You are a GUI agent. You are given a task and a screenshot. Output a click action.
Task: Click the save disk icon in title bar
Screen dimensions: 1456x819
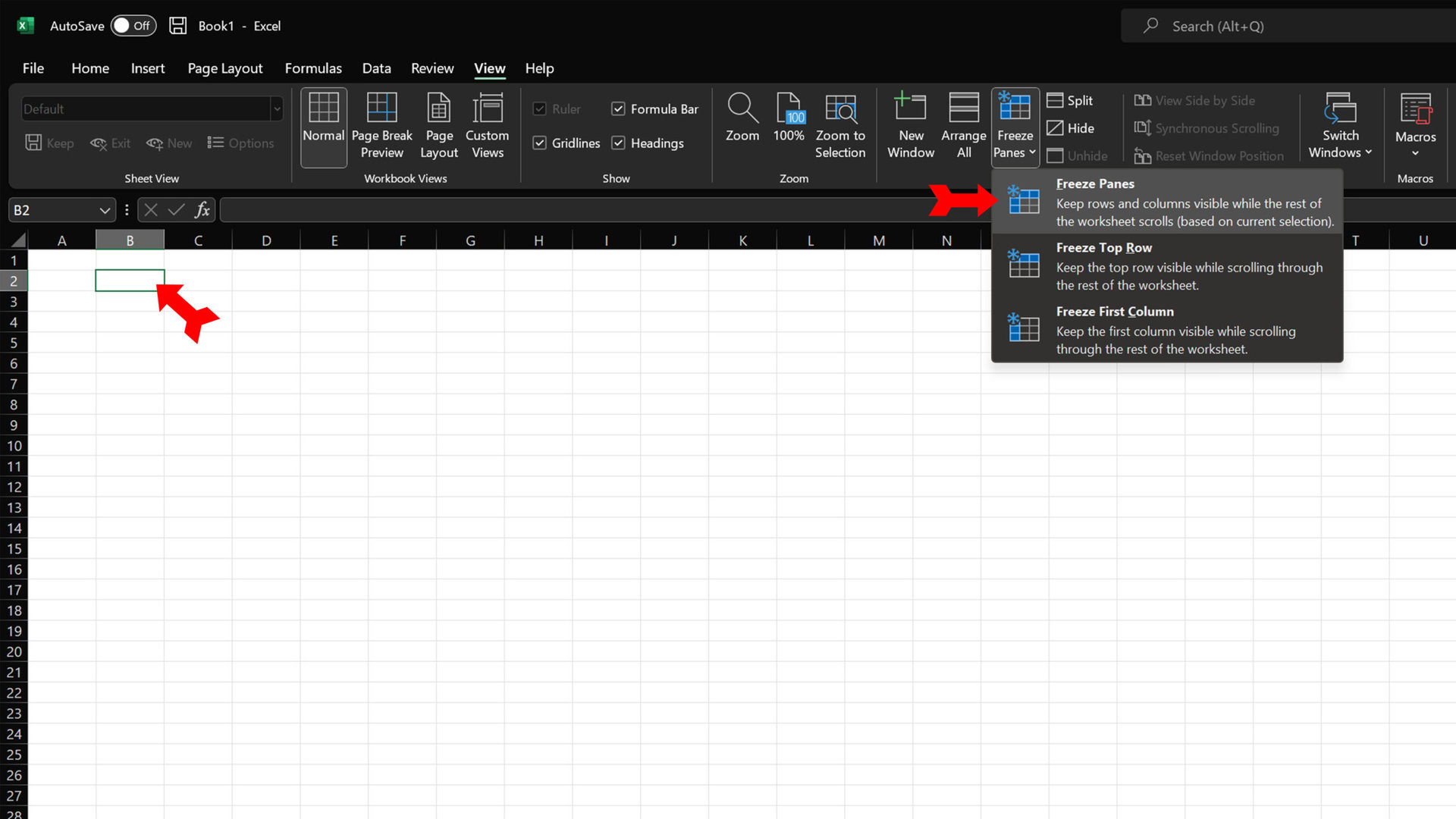pos(177,26)
